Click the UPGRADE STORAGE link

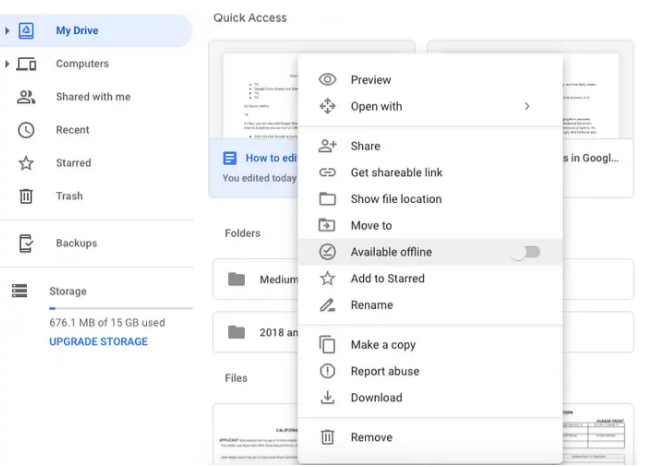click(x=98, y=342)
